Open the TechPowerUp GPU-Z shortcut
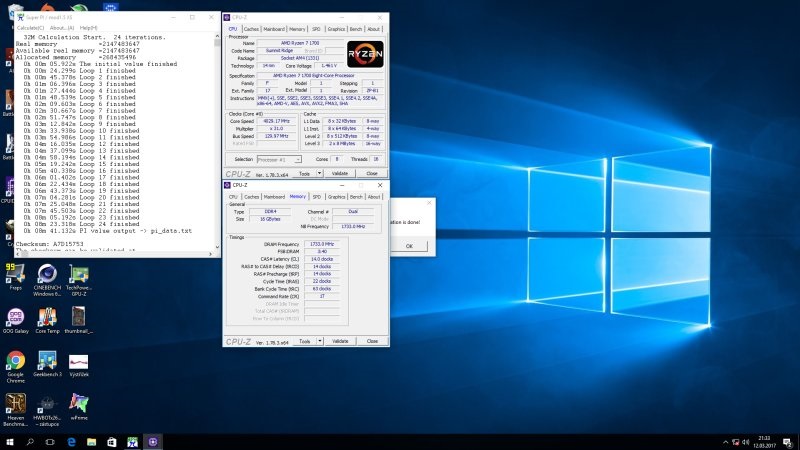The image size is (800, 450). point(79,280)
